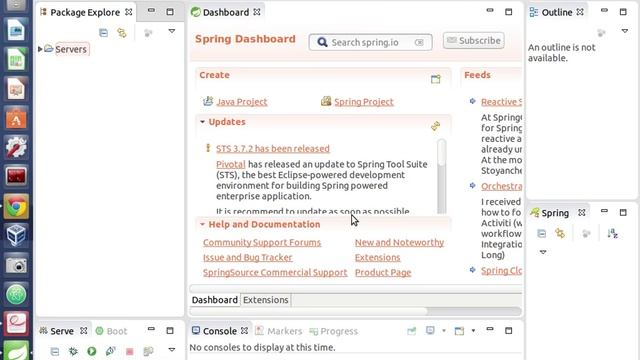Open SpringSource Commercial Support link
640x360 pixels.
coord(275,273)
